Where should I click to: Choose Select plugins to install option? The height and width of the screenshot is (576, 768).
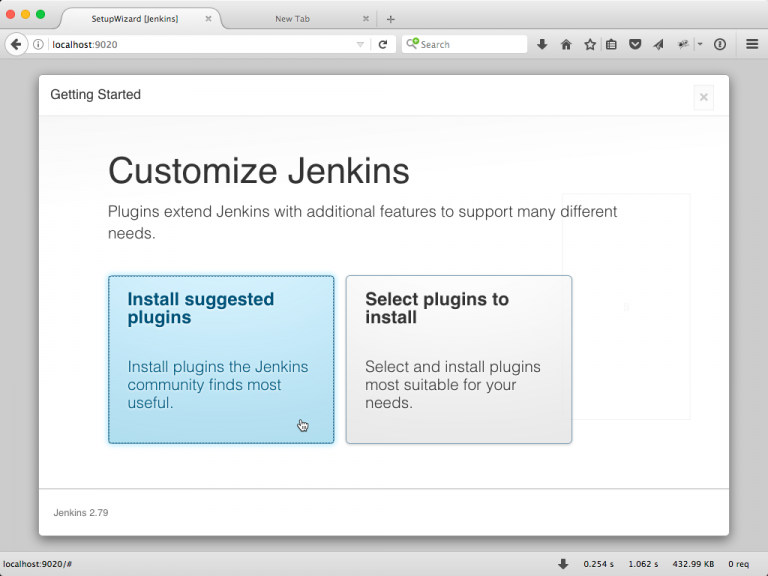[458, 358]
